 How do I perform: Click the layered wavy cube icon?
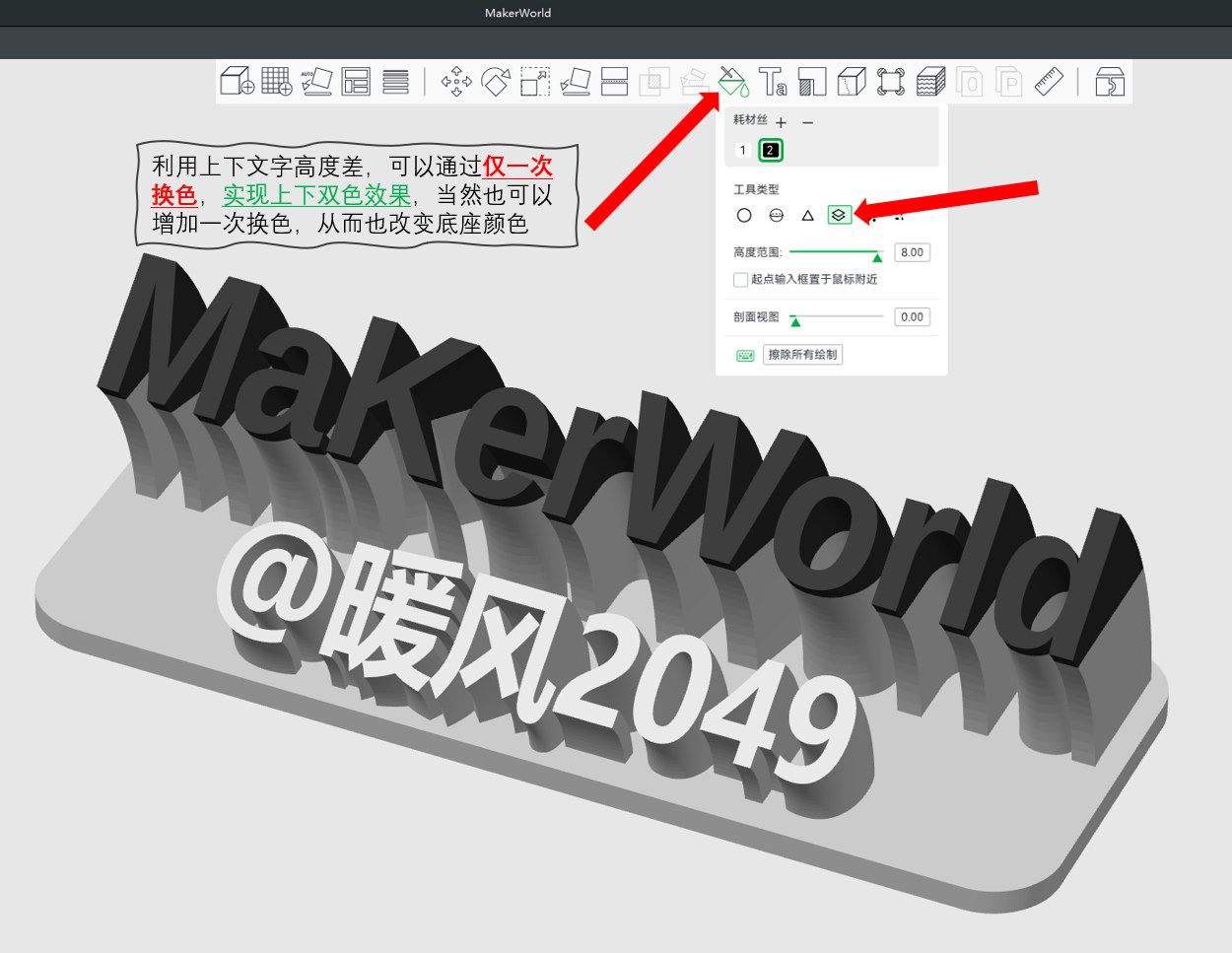pos(930,81)
